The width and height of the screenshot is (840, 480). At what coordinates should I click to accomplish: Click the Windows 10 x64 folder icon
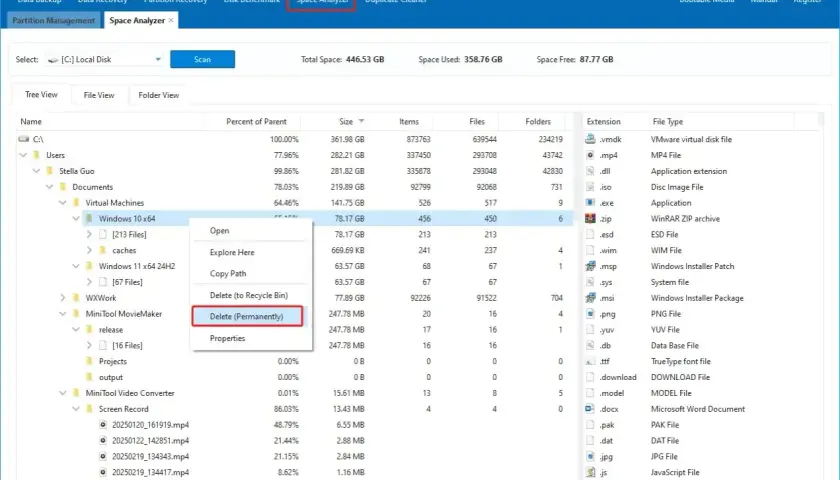89,219
